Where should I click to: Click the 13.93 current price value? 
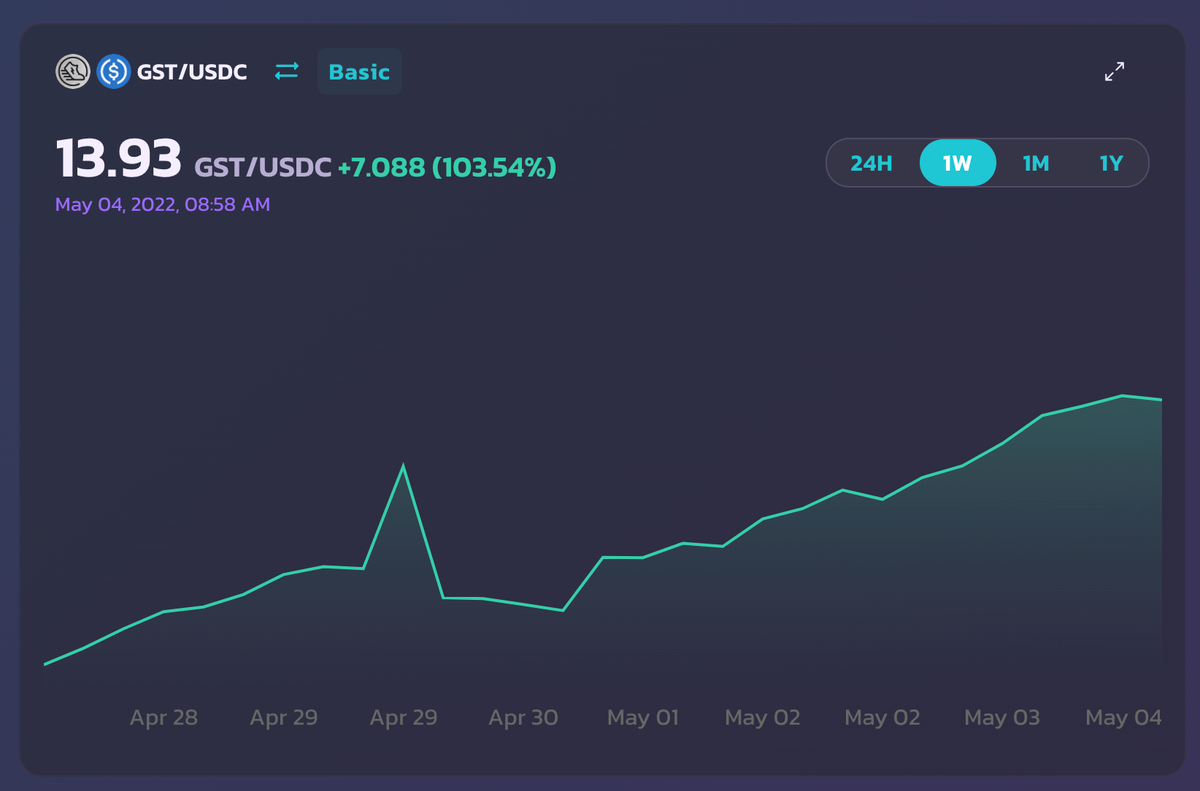point(118,159)
